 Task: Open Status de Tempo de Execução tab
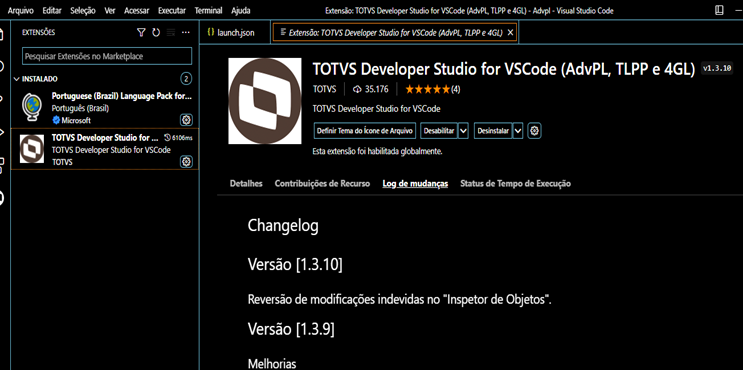[516, 184]
